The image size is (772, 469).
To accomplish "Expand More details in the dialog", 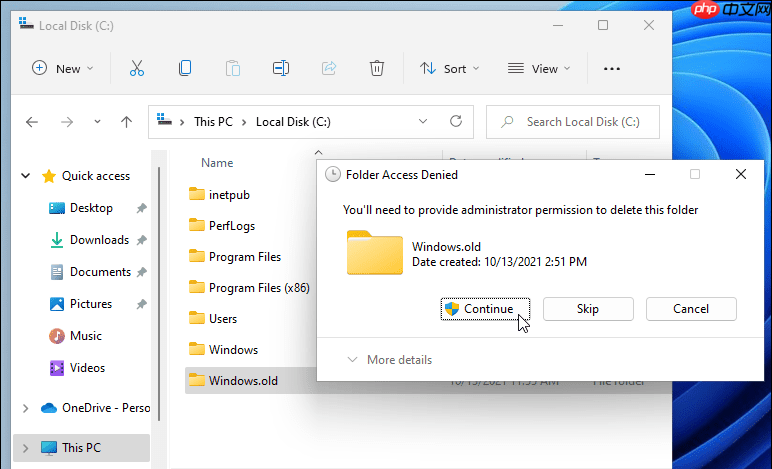I will click(389, 360).
